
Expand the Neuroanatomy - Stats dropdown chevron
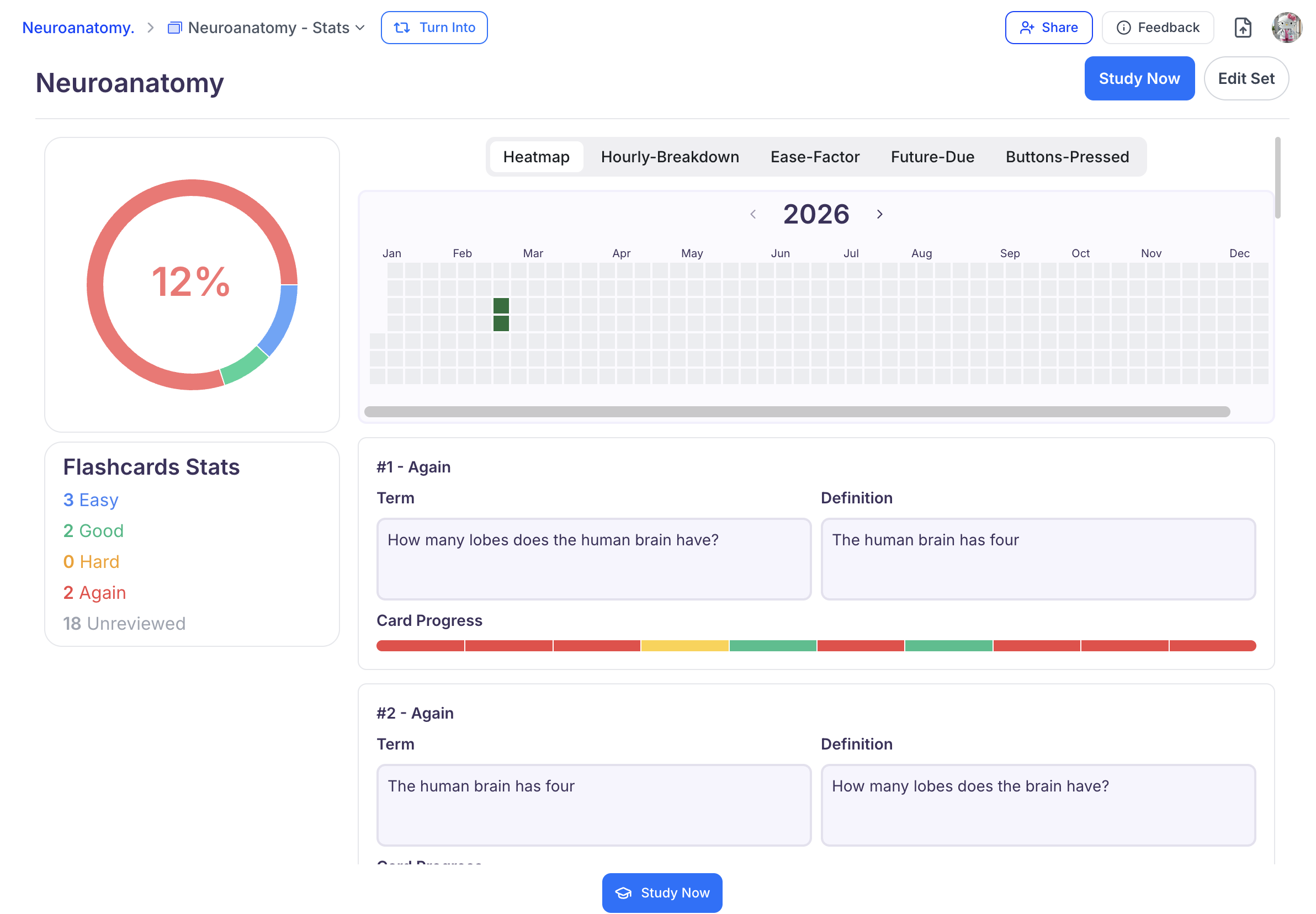pos(360,28)
